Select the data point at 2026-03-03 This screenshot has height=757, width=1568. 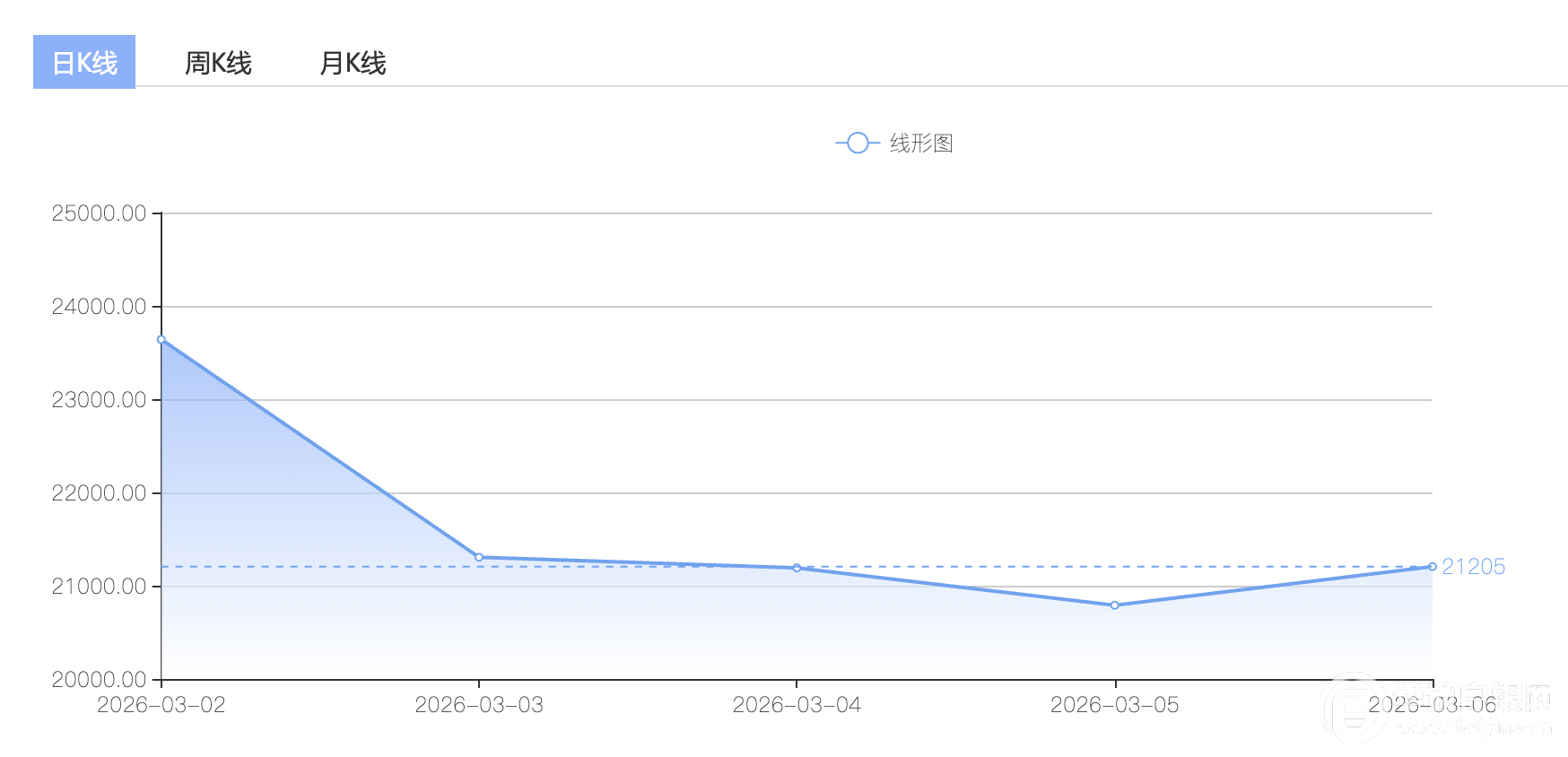point(479,558)
